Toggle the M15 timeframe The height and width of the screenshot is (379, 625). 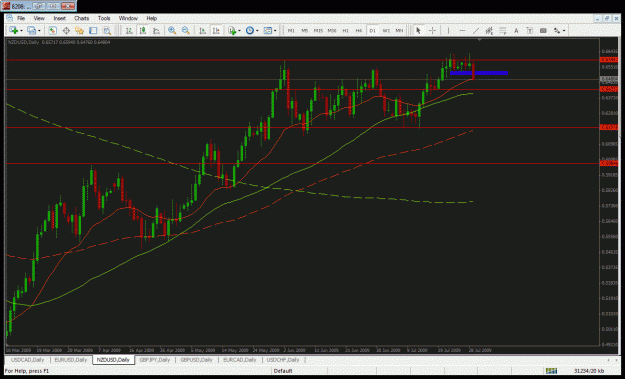coord(318,31)
